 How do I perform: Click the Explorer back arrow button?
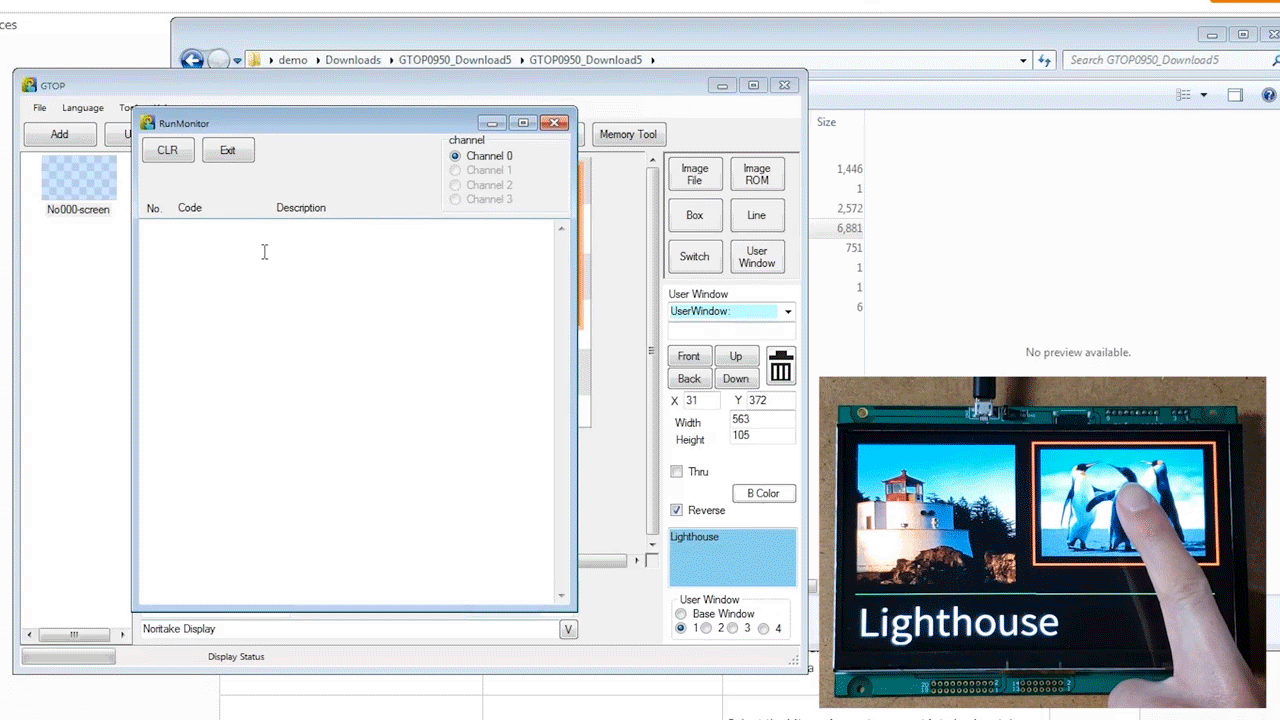[x=192, y=60]
